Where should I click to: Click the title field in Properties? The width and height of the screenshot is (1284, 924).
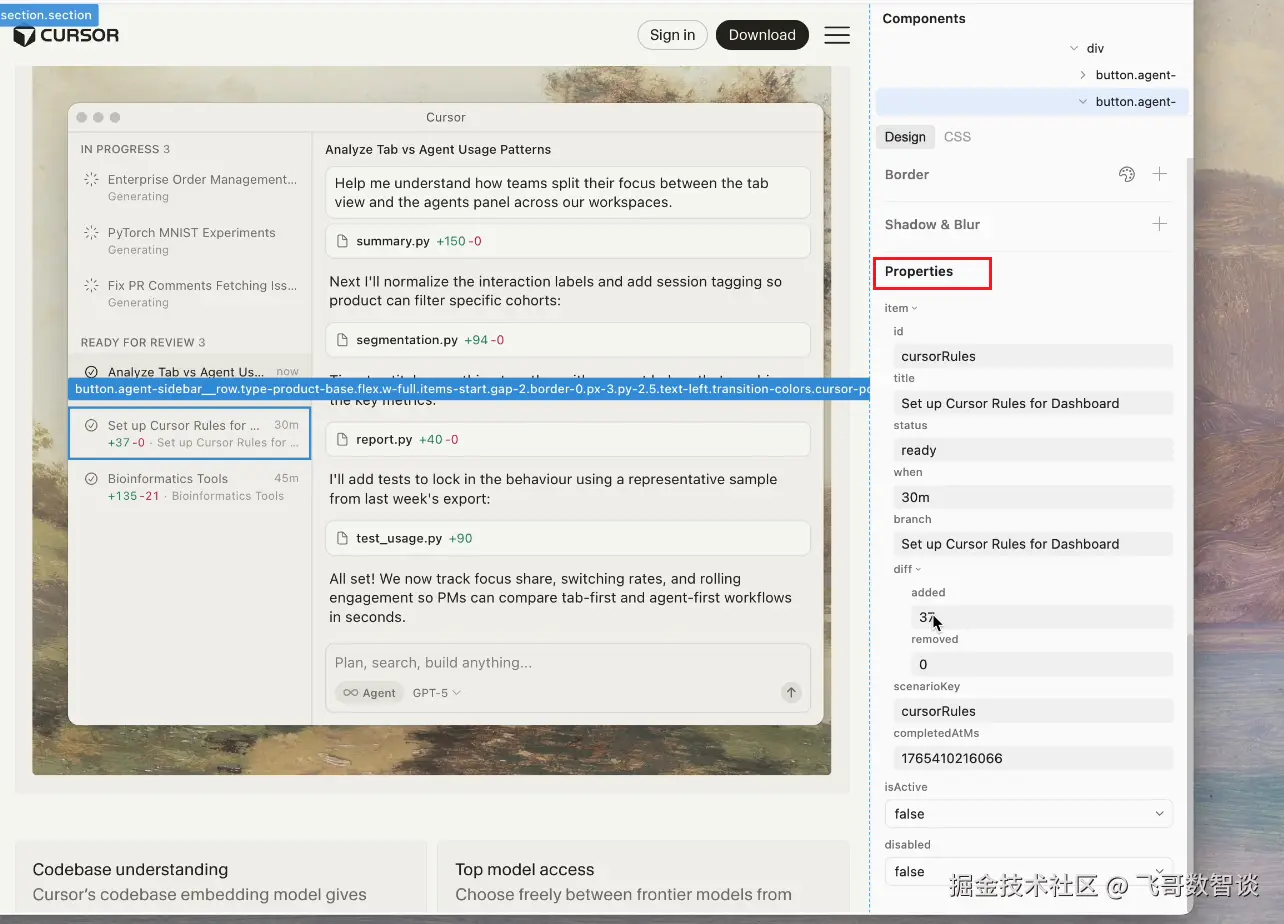click(1032, 403)
